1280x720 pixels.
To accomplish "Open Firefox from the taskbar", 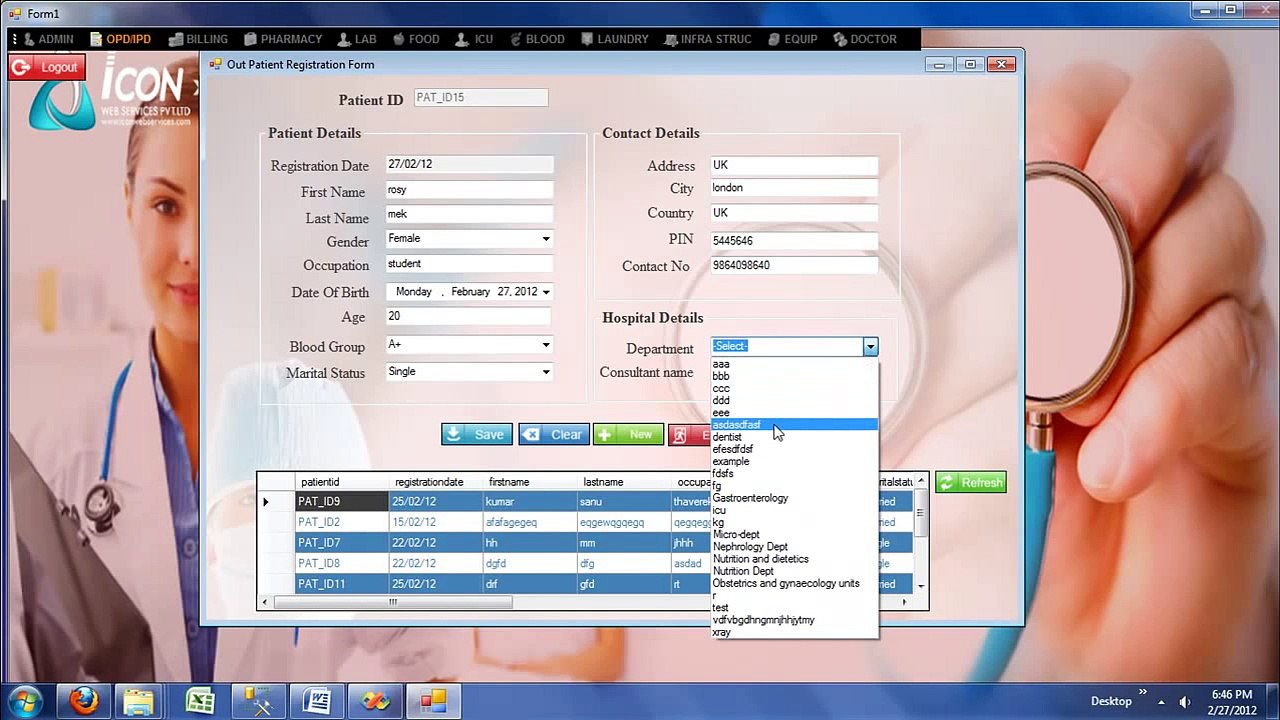I will pos(84,701).
